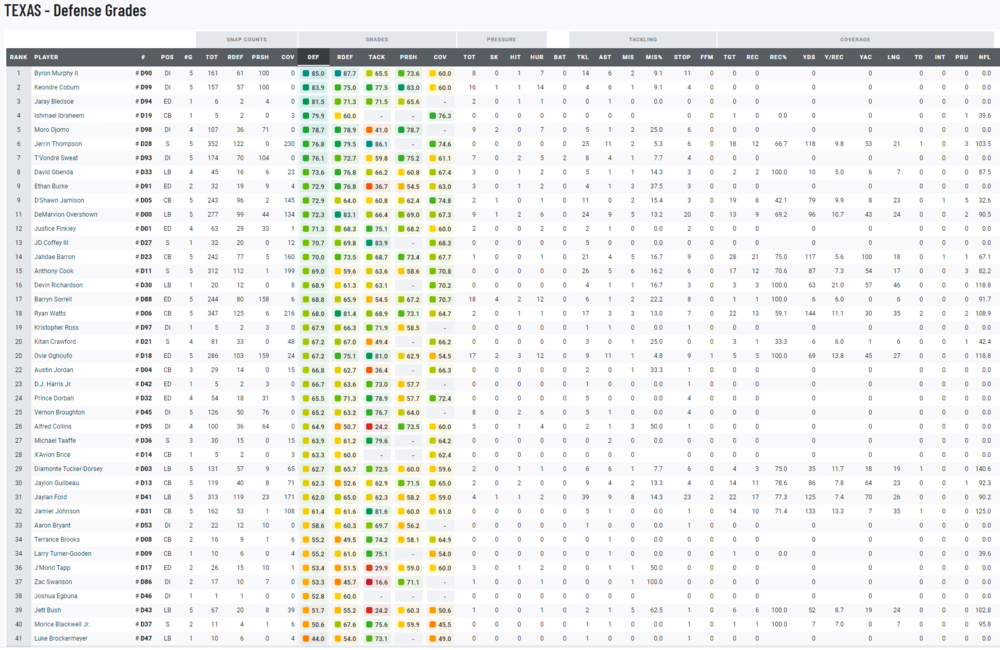
Task: Open Byron Murphy II player link
Action: (56, 73)
